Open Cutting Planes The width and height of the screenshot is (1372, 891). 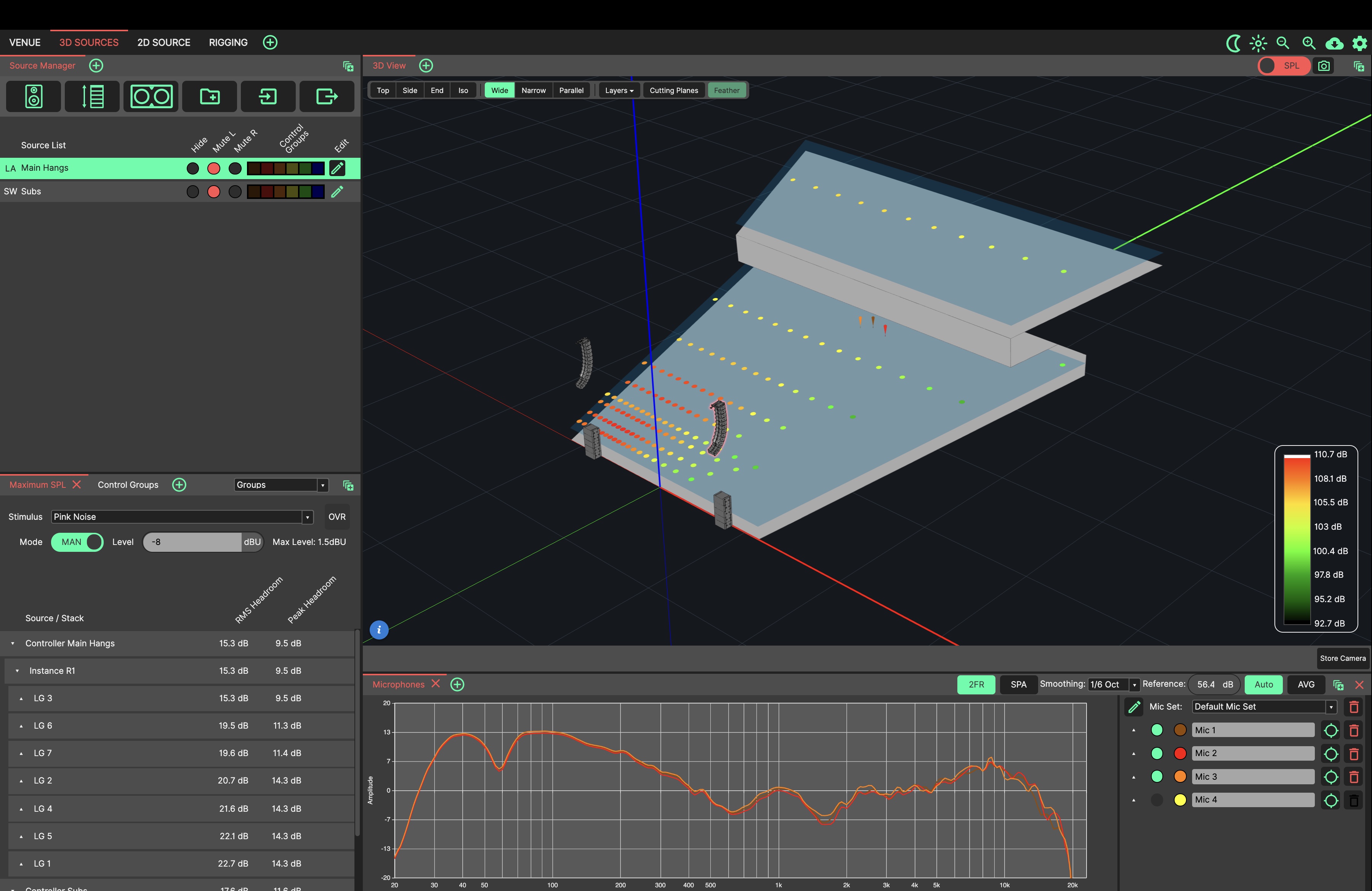[673, 90]
